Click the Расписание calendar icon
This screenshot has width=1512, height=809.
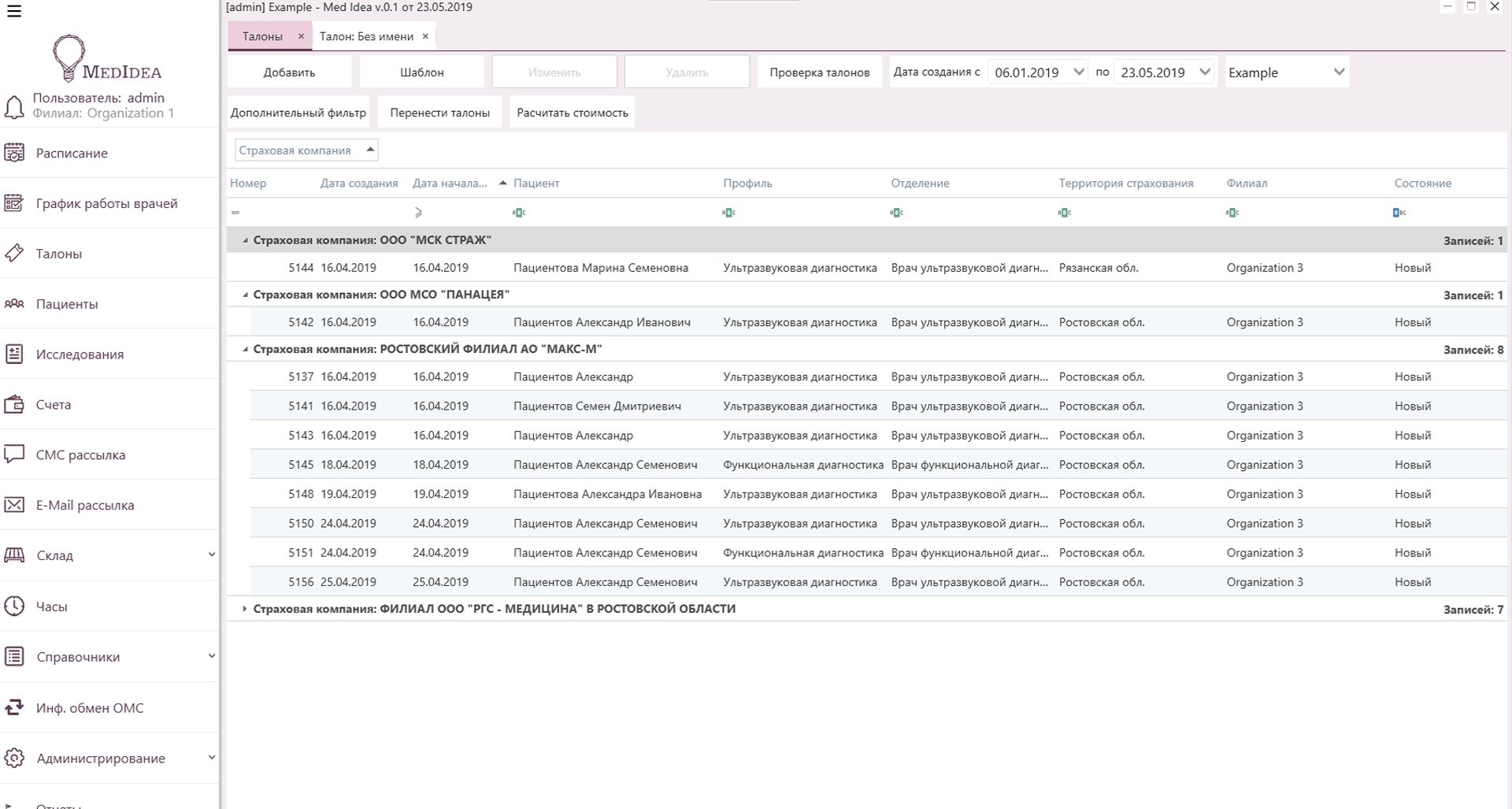[x=14, y=153]
